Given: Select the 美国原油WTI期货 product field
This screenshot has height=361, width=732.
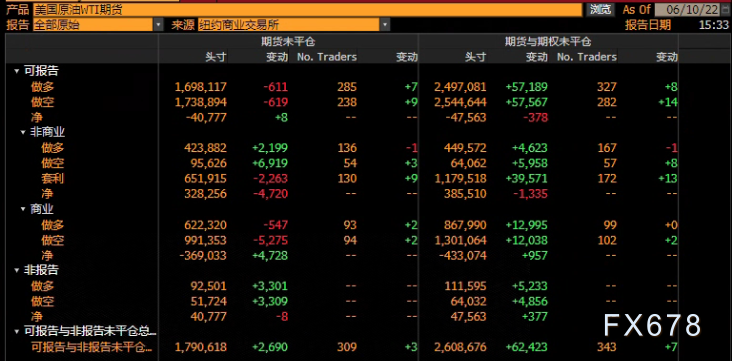Looking at the screenshot, I should click(x=308, y=10).
